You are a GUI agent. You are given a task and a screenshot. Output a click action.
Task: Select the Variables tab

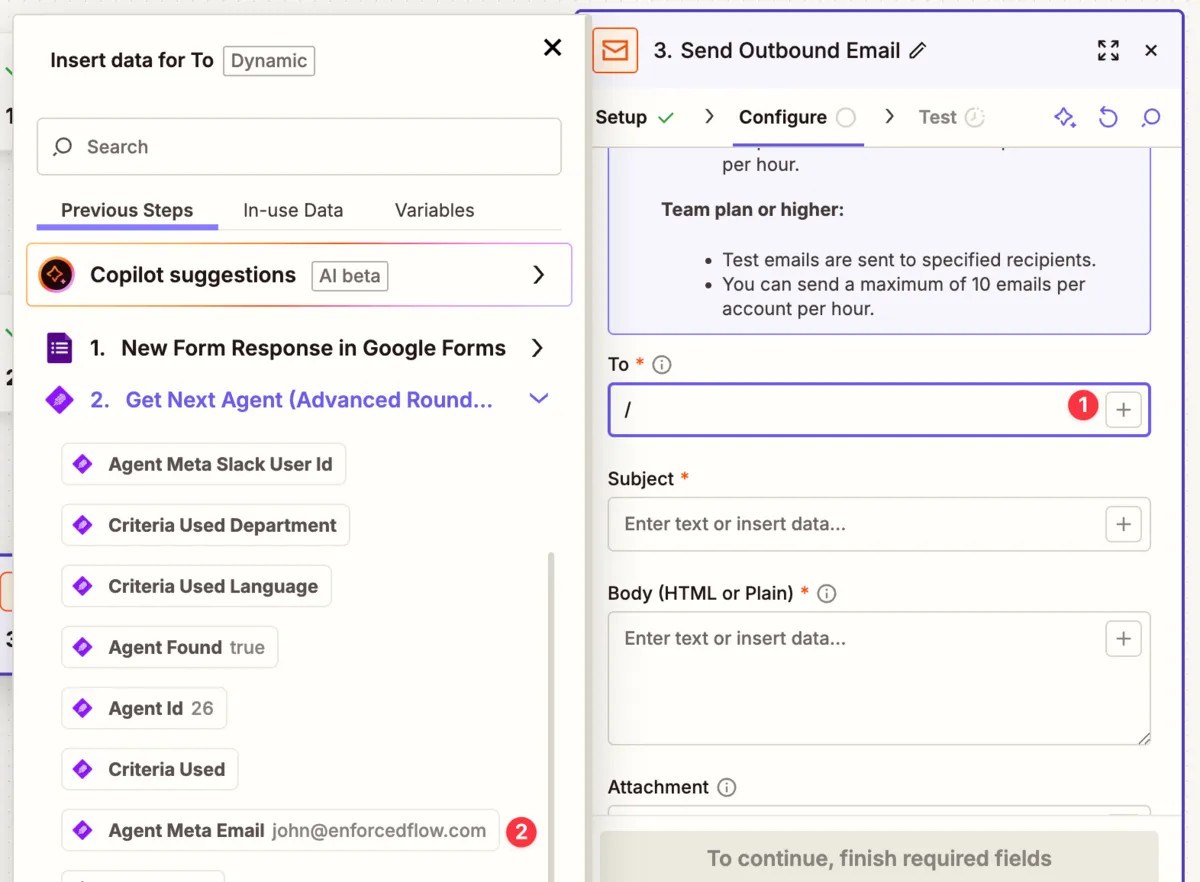tap(434, 210)
